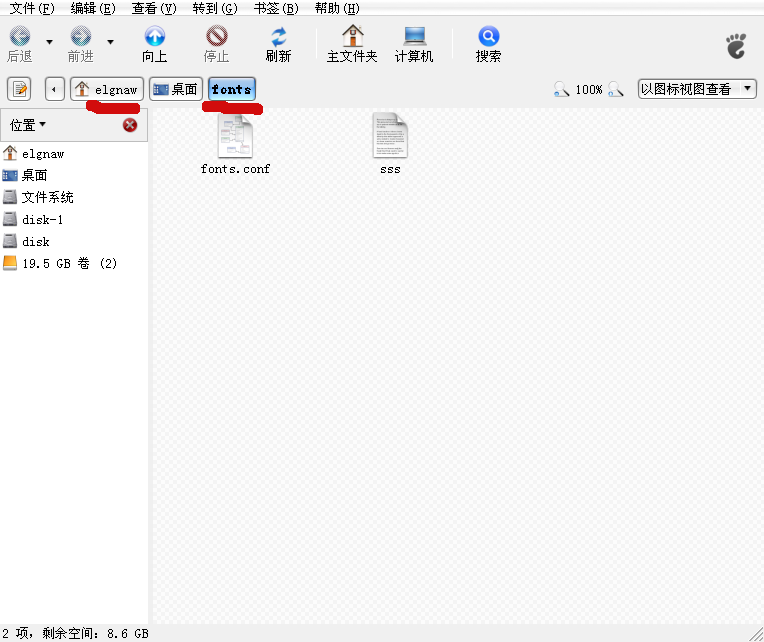
Task: Click the GNOME foot logo
Action: (x=736, y=46)
